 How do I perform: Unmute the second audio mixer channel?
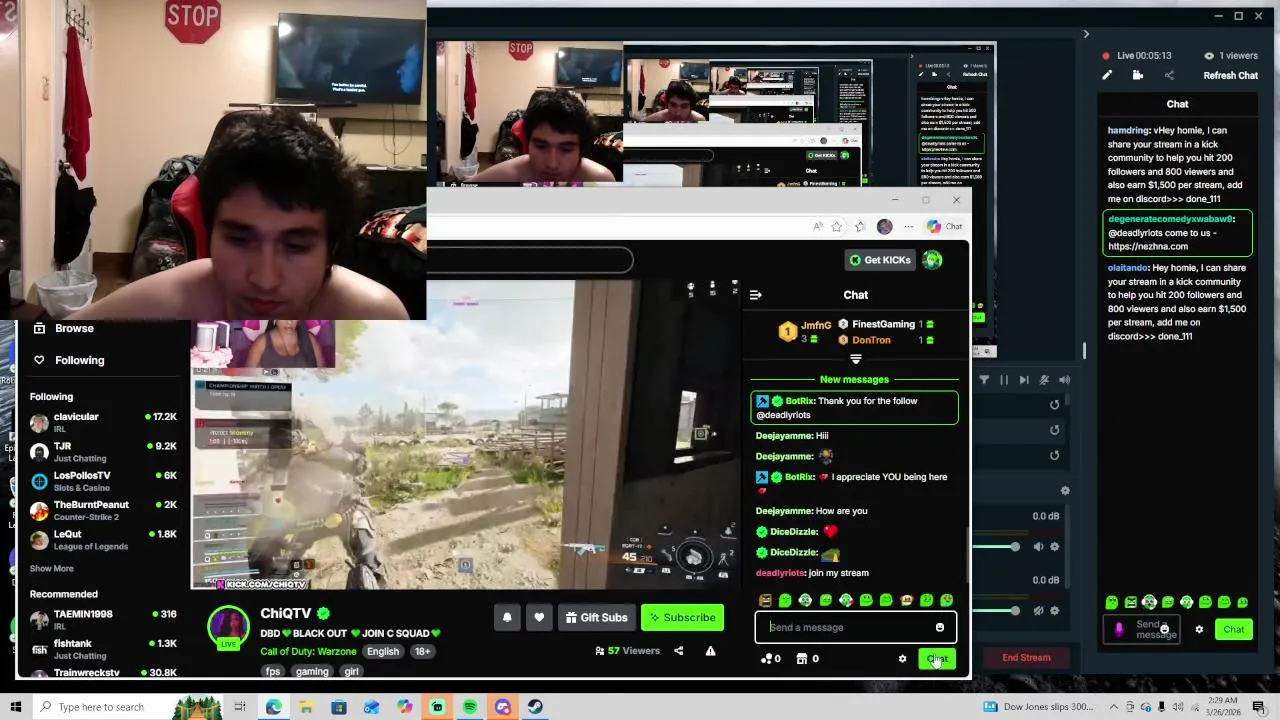pyautogui.click(x=1038, y=611)
